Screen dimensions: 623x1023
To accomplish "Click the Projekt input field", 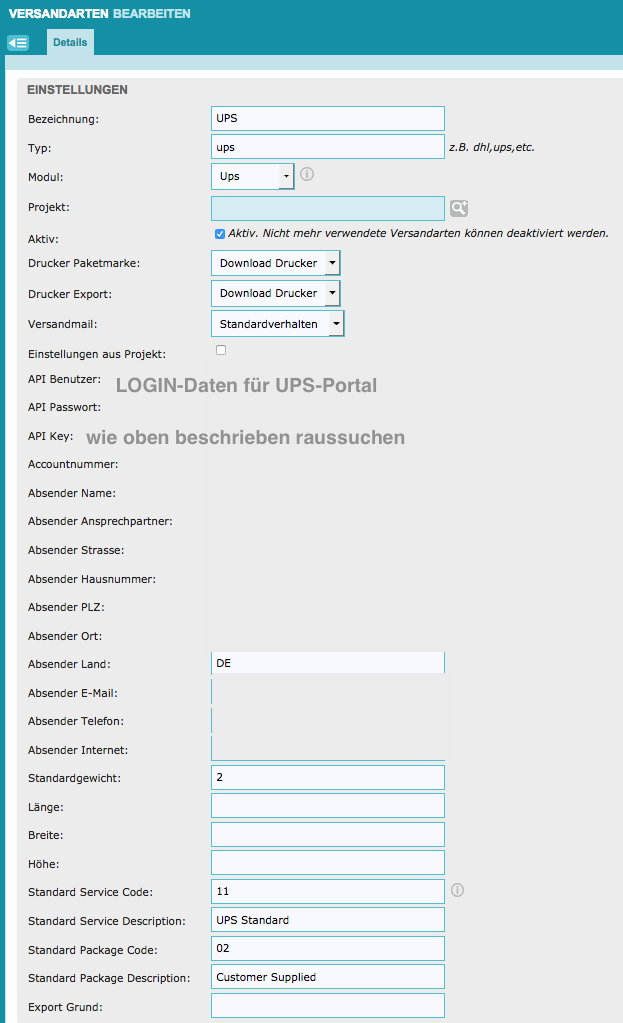I will (328, 208).
